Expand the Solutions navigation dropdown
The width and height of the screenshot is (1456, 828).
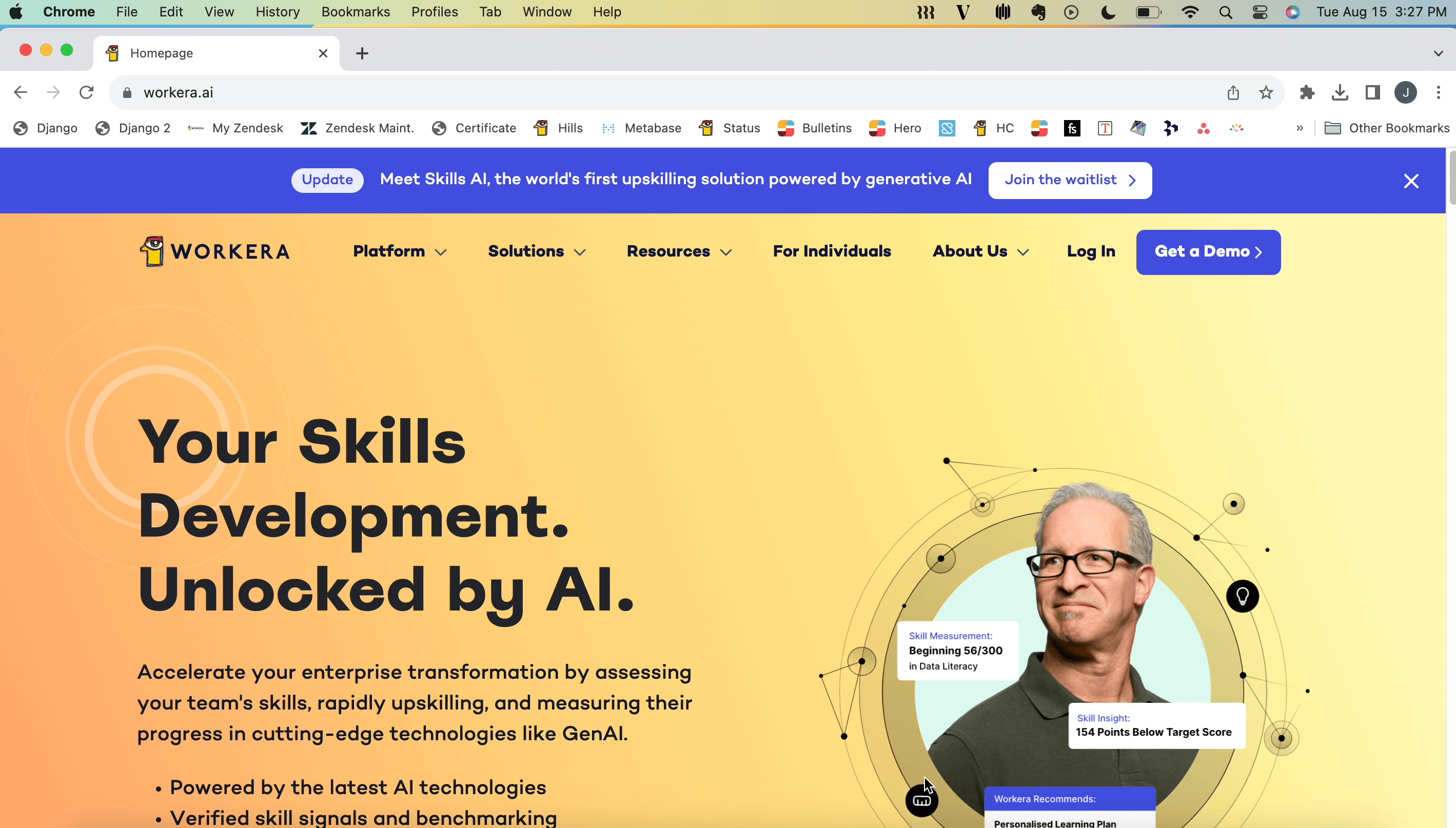[x=537, y=251]
